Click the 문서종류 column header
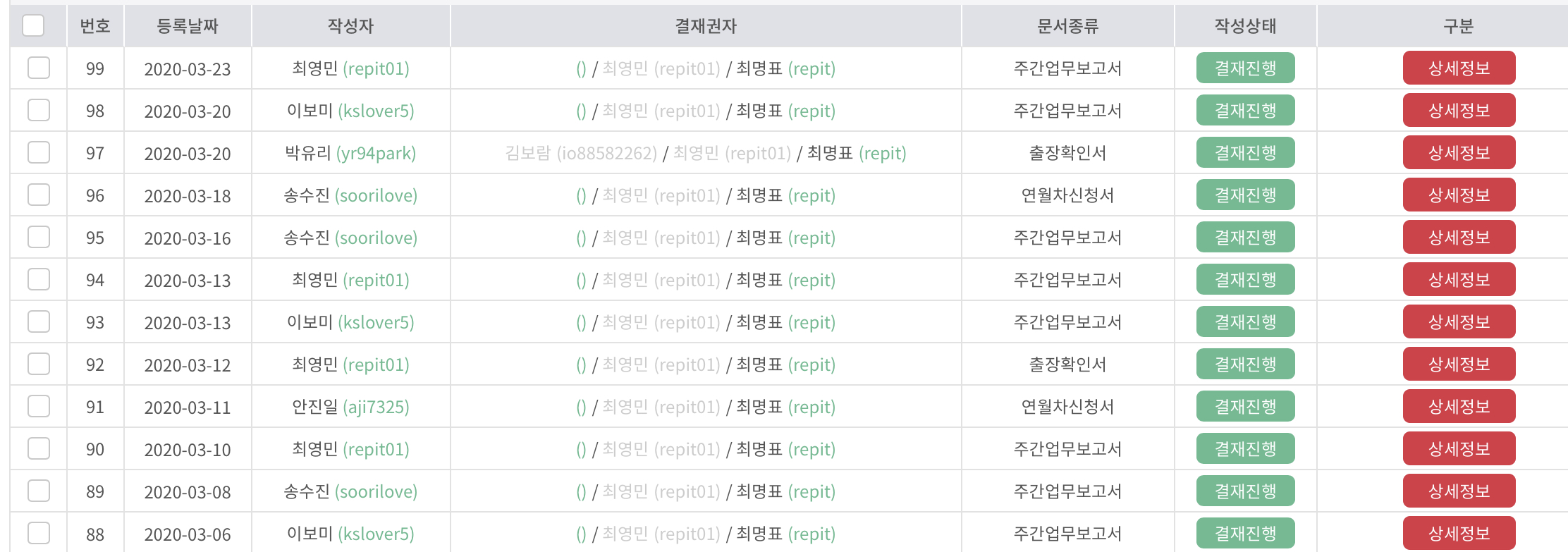This screenshot has width=1568, height=552. tap(1067, 26)
